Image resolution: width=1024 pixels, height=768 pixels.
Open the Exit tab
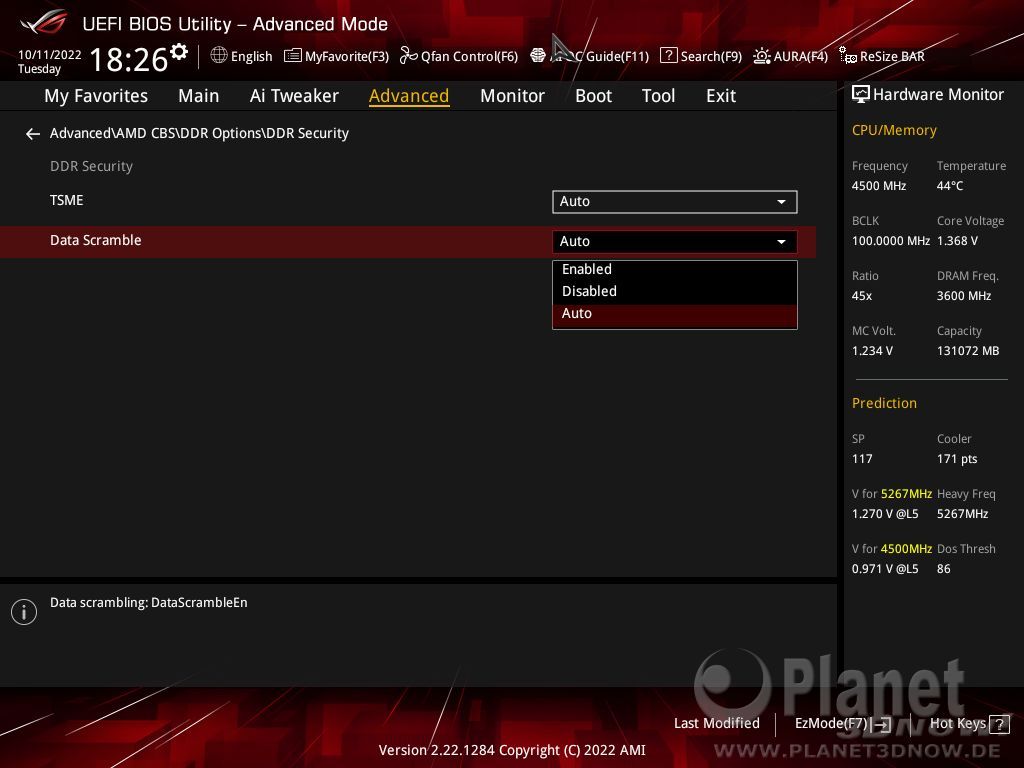click(721, 96)
